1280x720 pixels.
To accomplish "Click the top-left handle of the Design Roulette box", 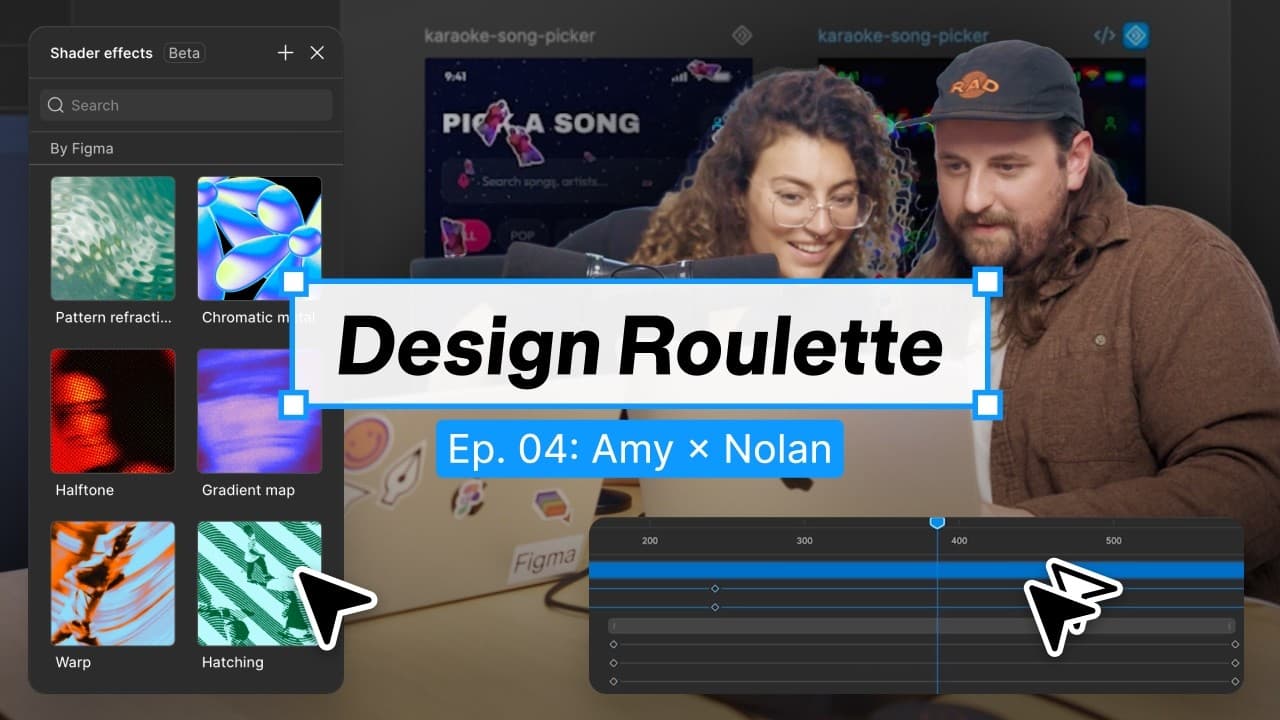I will coord(293,282).
